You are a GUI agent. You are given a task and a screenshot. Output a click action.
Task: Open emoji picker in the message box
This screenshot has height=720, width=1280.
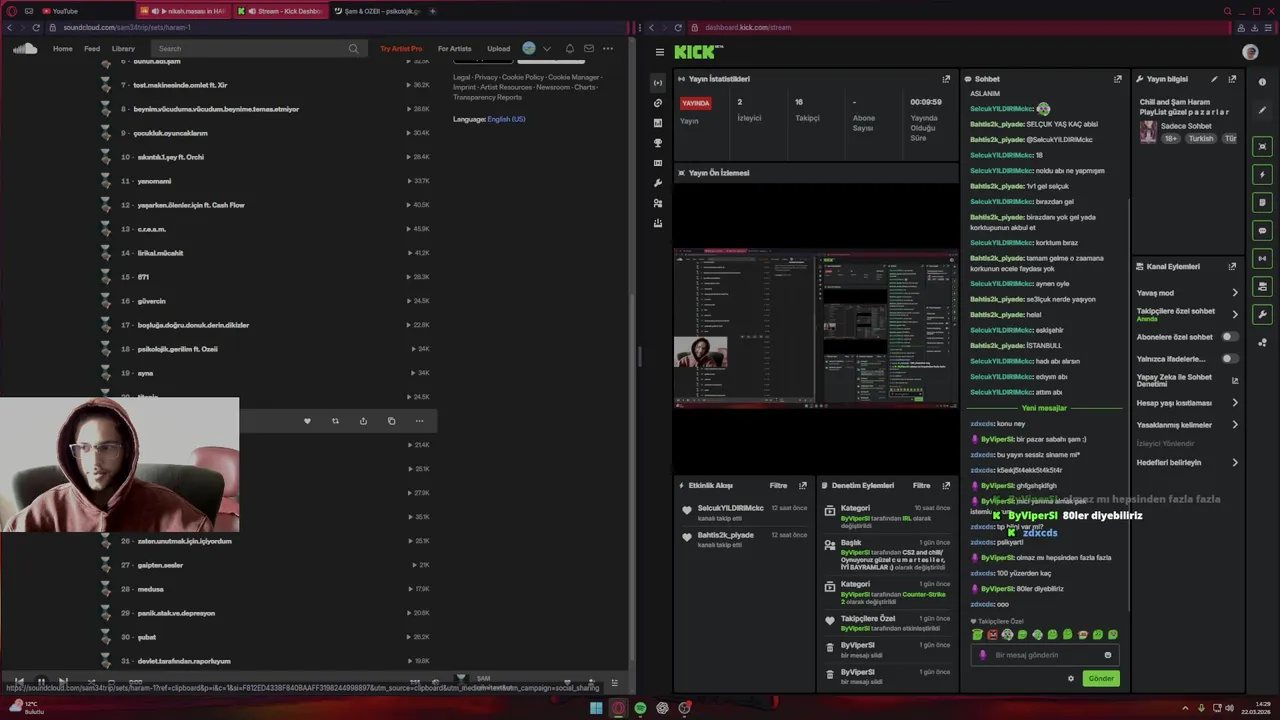[x=1107, y=655]
